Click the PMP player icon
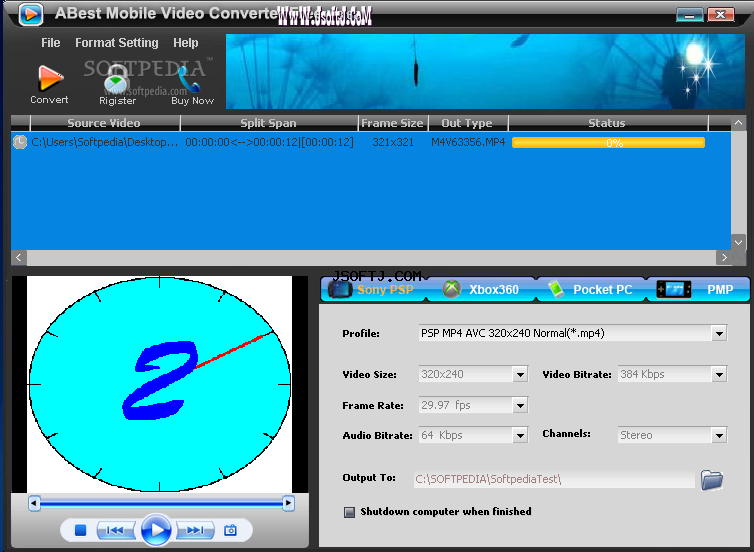The image size is (754, 552). click(674, 289)
